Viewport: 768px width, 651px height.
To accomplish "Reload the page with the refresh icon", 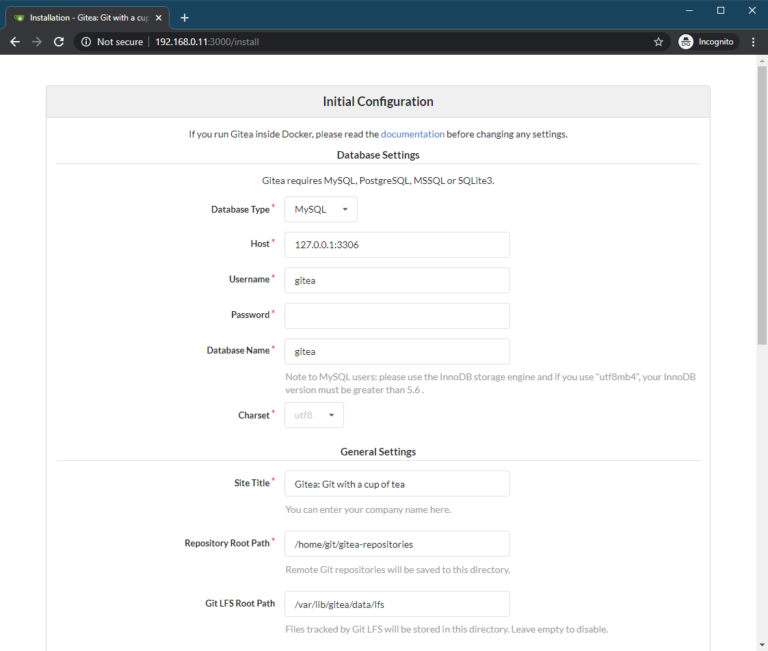I will tap(59, 42).
